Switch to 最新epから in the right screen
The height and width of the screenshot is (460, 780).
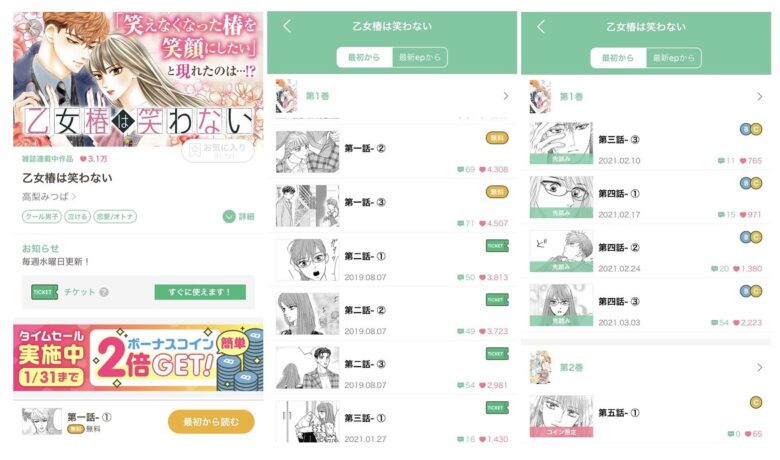(x=674, y=58)
